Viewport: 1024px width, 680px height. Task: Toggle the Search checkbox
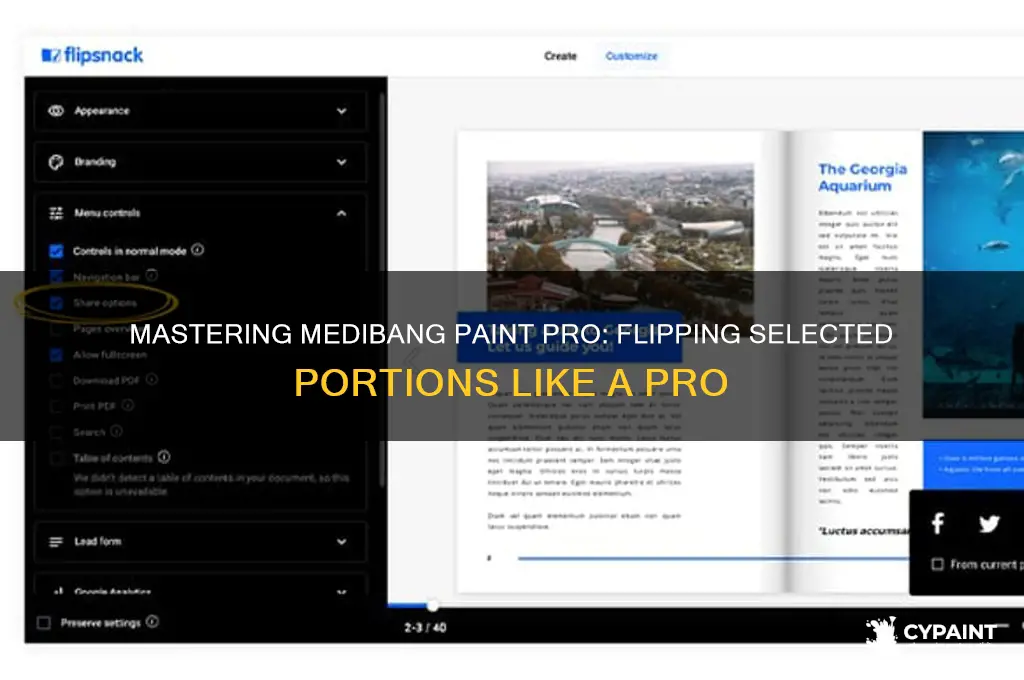coord(56,432)
